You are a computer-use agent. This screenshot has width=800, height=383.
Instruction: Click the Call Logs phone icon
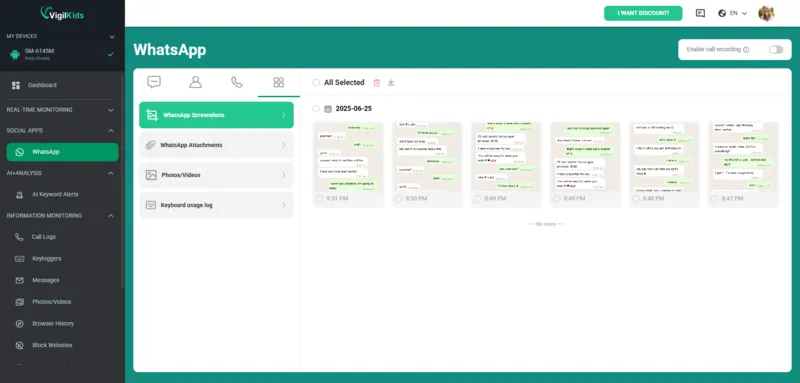(x=19, y=237)
